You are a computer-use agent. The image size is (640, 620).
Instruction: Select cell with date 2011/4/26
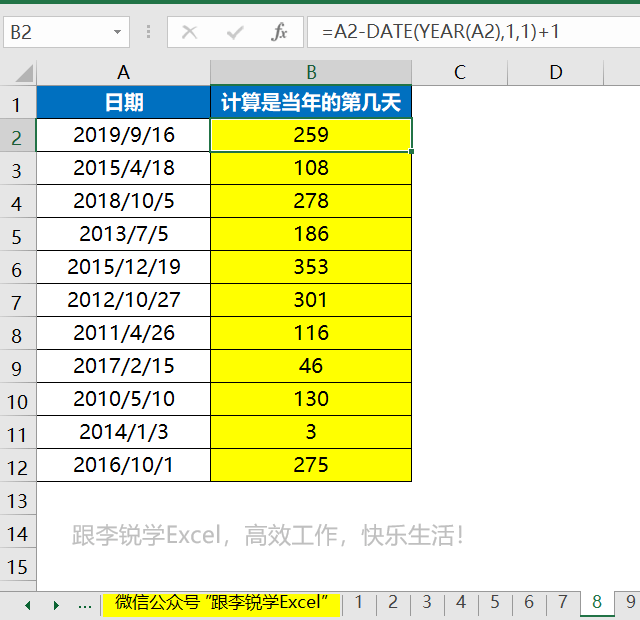pos(123,333)
